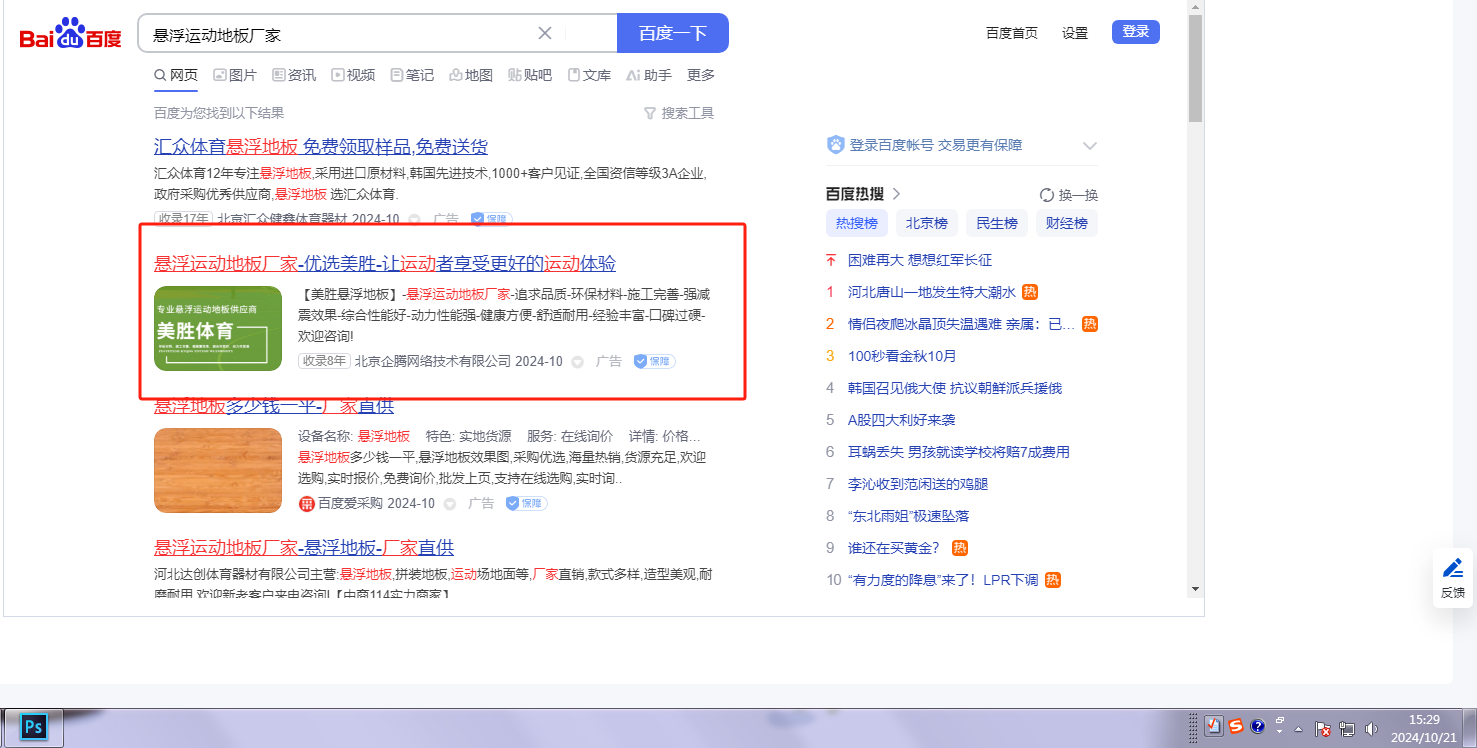Expand the 登录百度帐号 panel chevron
Viewport: 1477px width, 748px height.
pos(1090,146)
